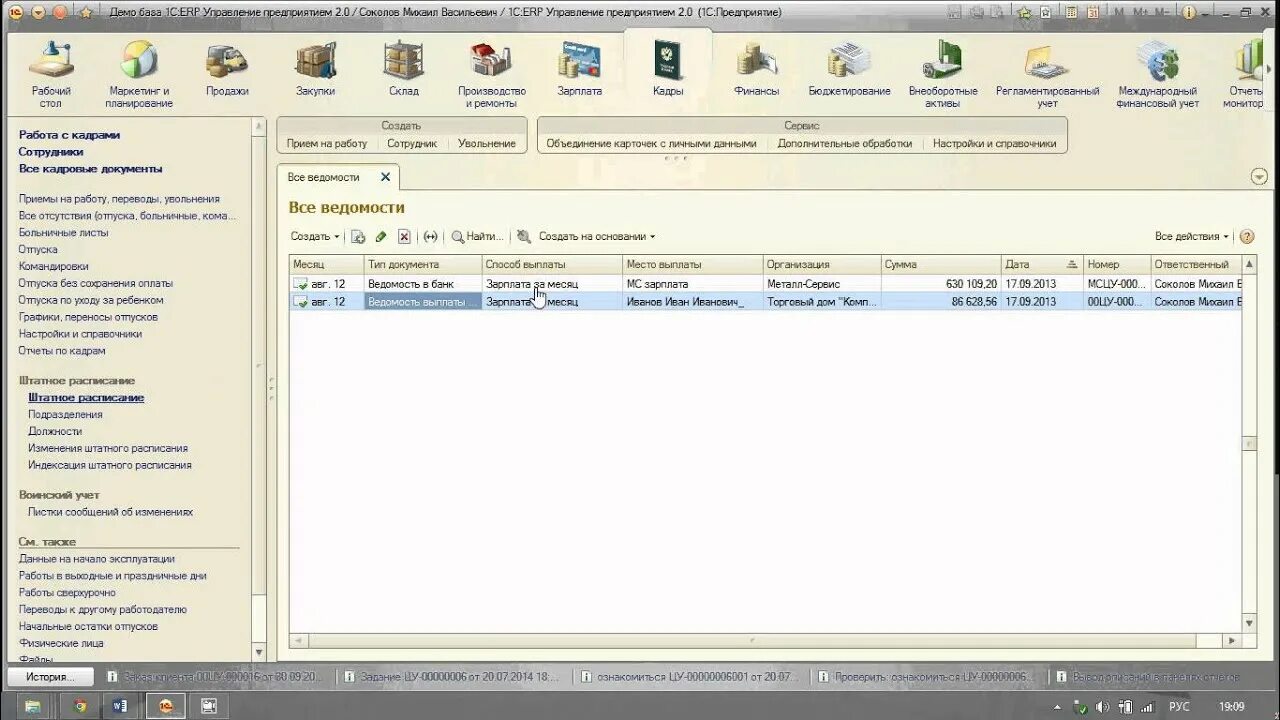This screenshot has height=720, width=1280.
Task: Open the 1C main menu dropdown arrow
Action: point(38,12)
